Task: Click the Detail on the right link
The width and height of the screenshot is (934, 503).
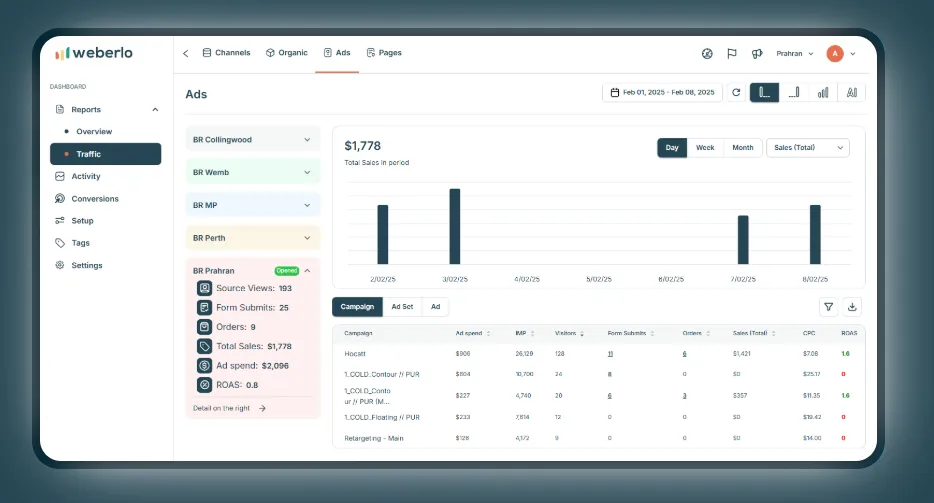Action: (x=229, y=408)
